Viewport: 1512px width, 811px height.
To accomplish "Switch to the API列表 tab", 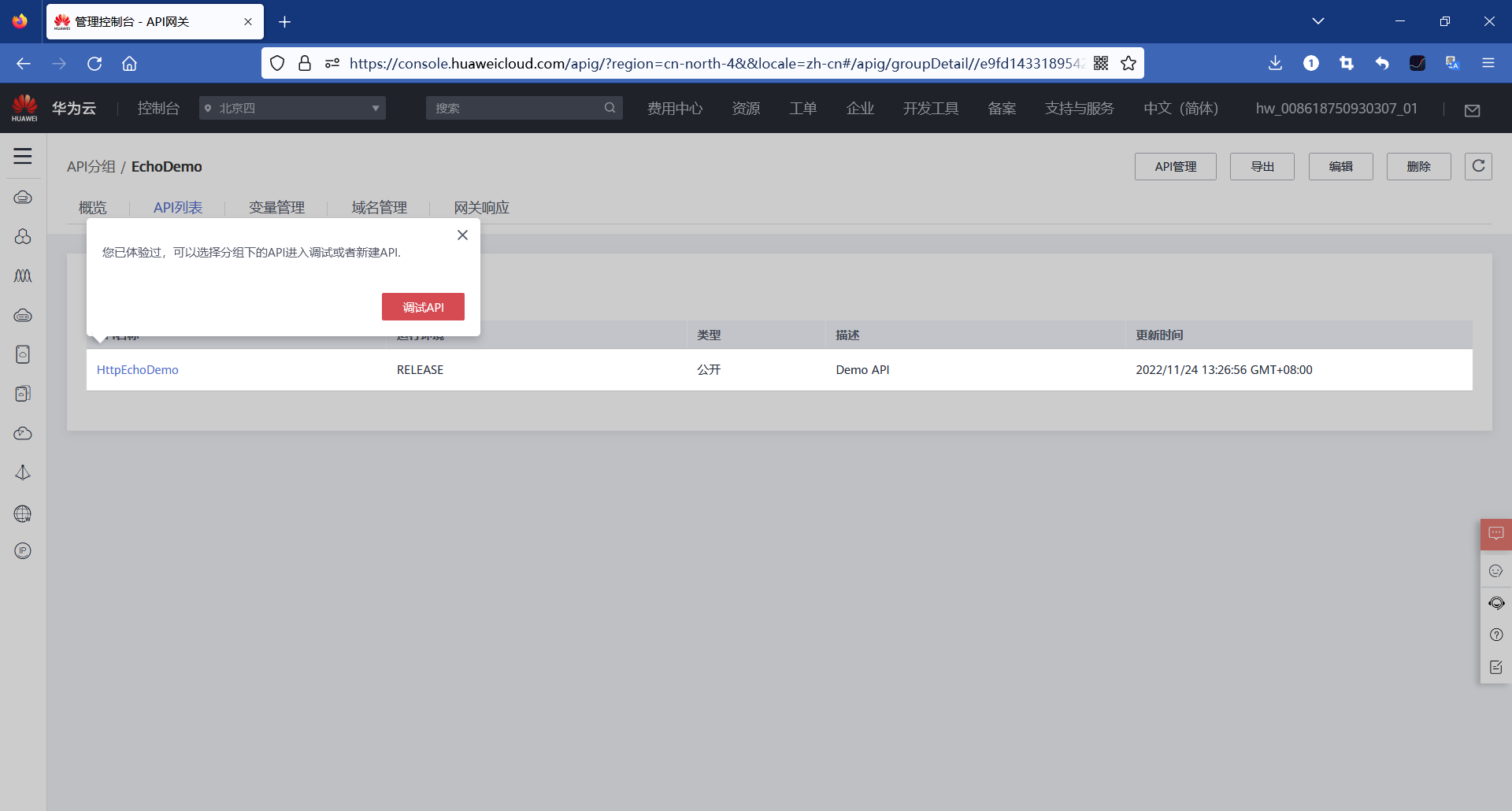I will click(x=178, y=207).
